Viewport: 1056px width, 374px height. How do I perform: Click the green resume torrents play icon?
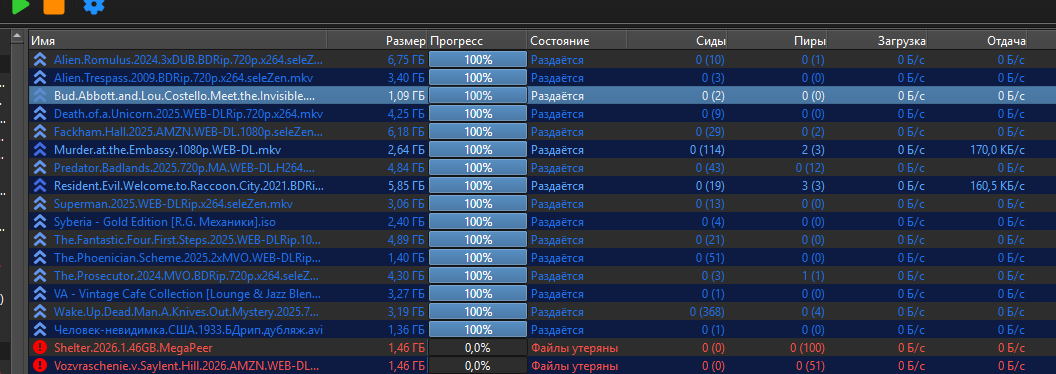point(20,6)
